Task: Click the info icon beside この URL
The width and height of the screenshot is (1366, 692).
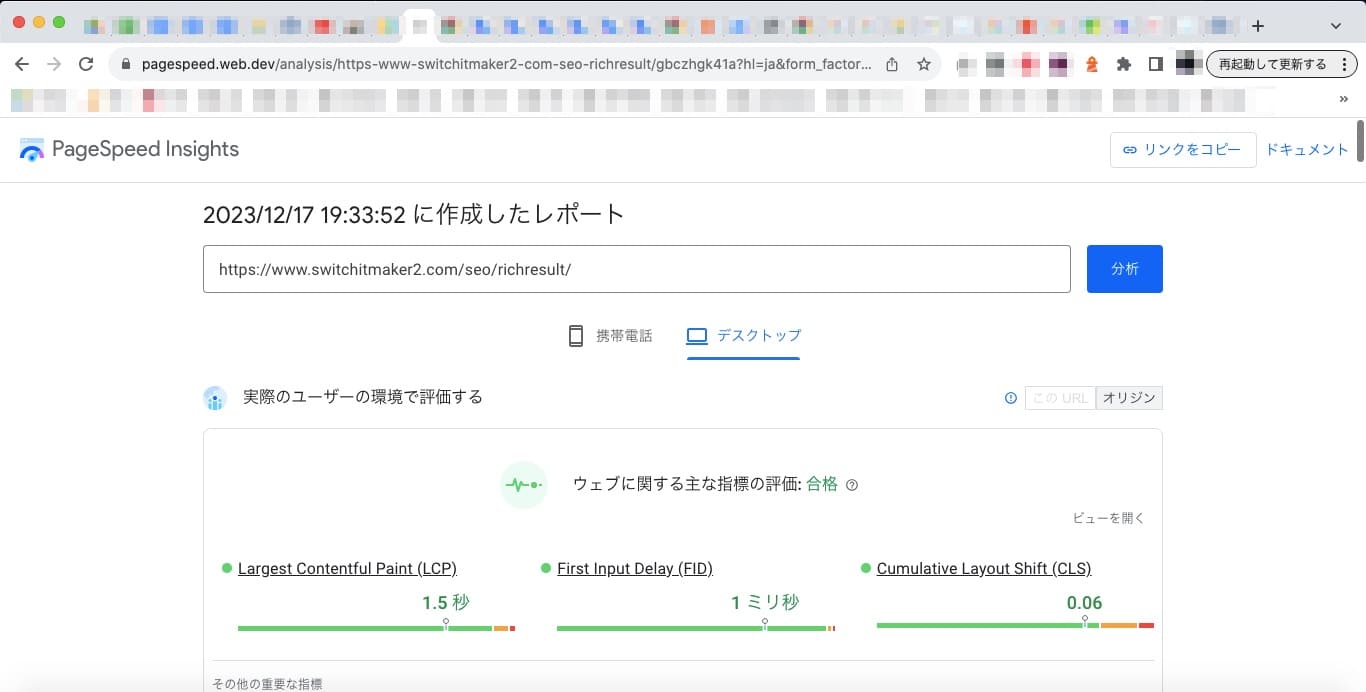Action: [1010, 398]
